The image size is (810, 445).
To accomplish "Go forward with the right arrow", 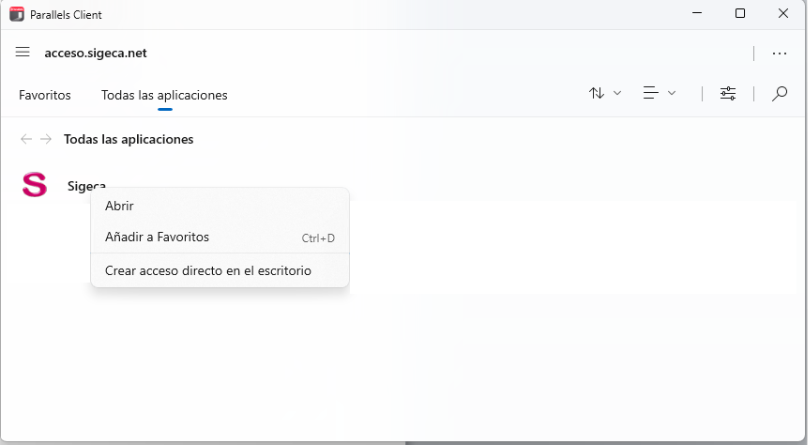I will pyautogui.click(x=46, y=139).
